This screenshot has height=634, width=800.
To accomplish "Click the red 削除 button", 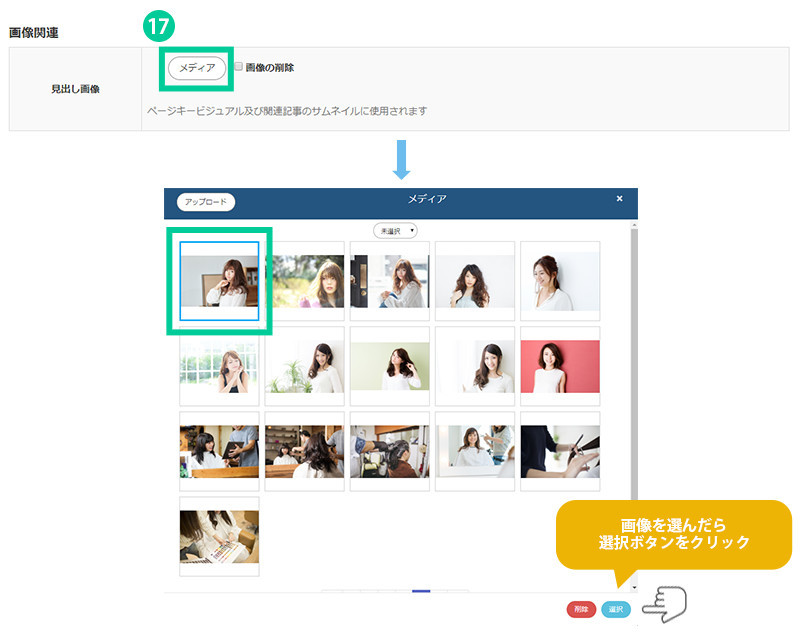I will [581, 609].
